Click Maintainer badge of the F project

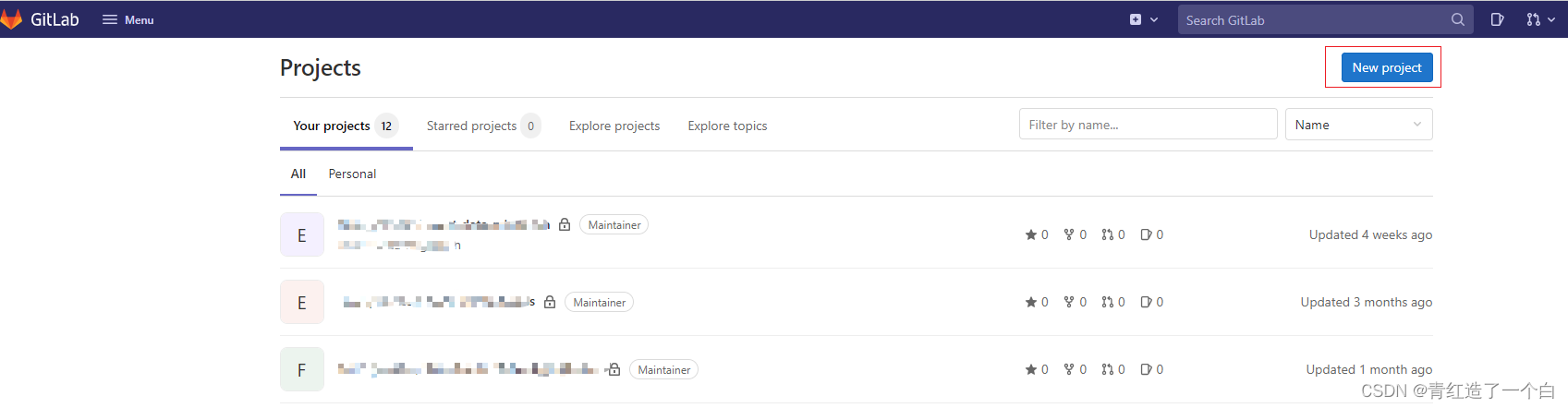tap(663, 369)
